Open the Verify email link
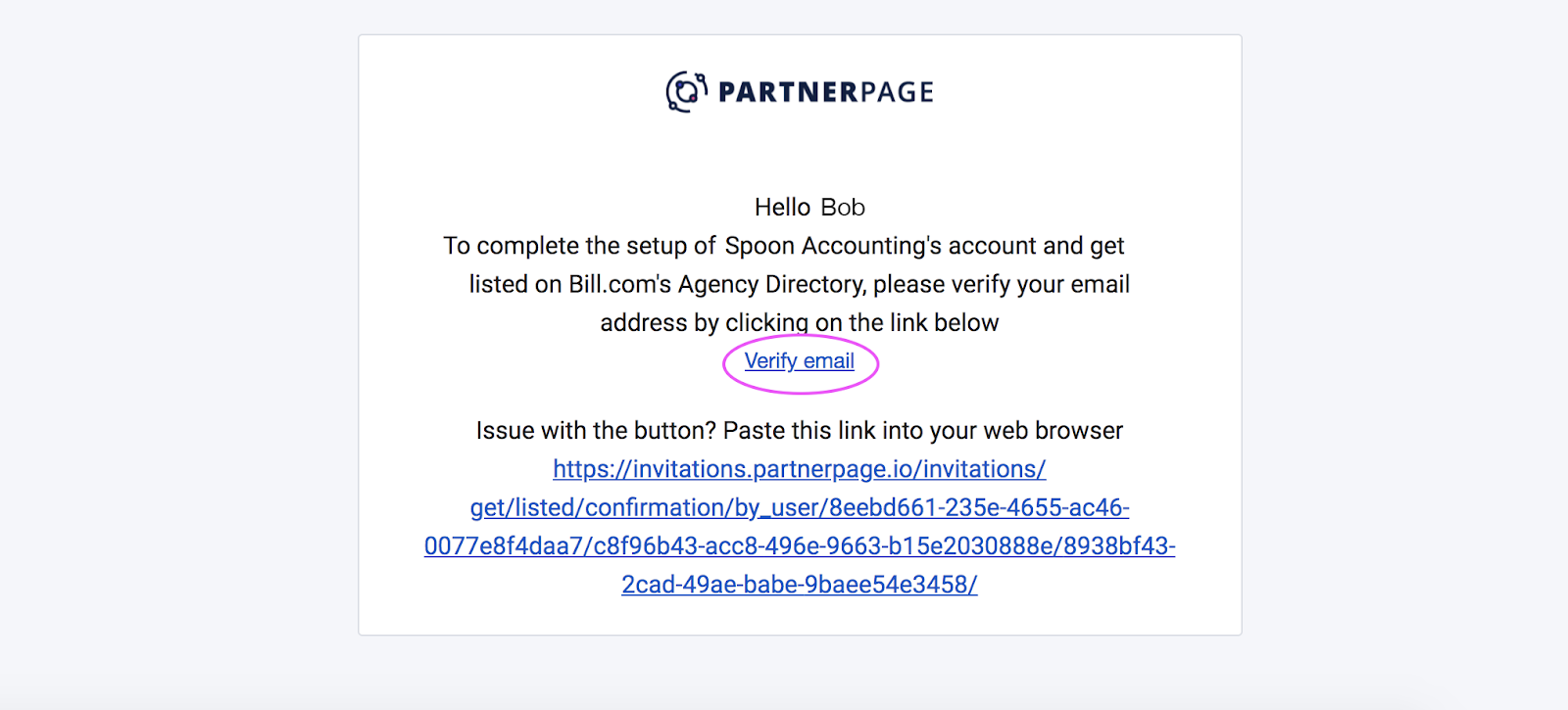The width and height of the screenshot is (1568, 710). (x=799, y=361)
